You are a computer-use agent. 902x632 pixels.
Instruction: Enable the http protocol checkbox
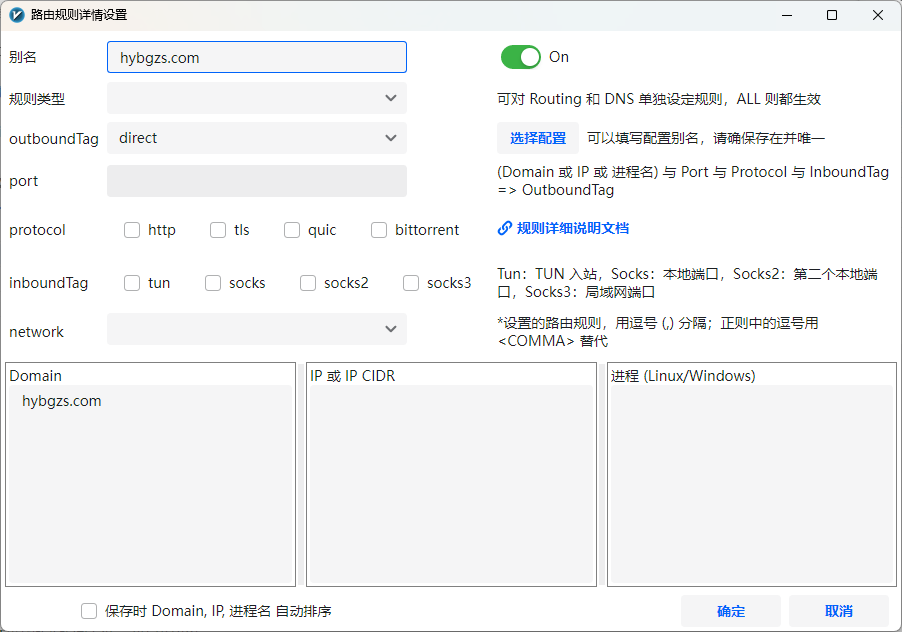click(x=132, y=230)
